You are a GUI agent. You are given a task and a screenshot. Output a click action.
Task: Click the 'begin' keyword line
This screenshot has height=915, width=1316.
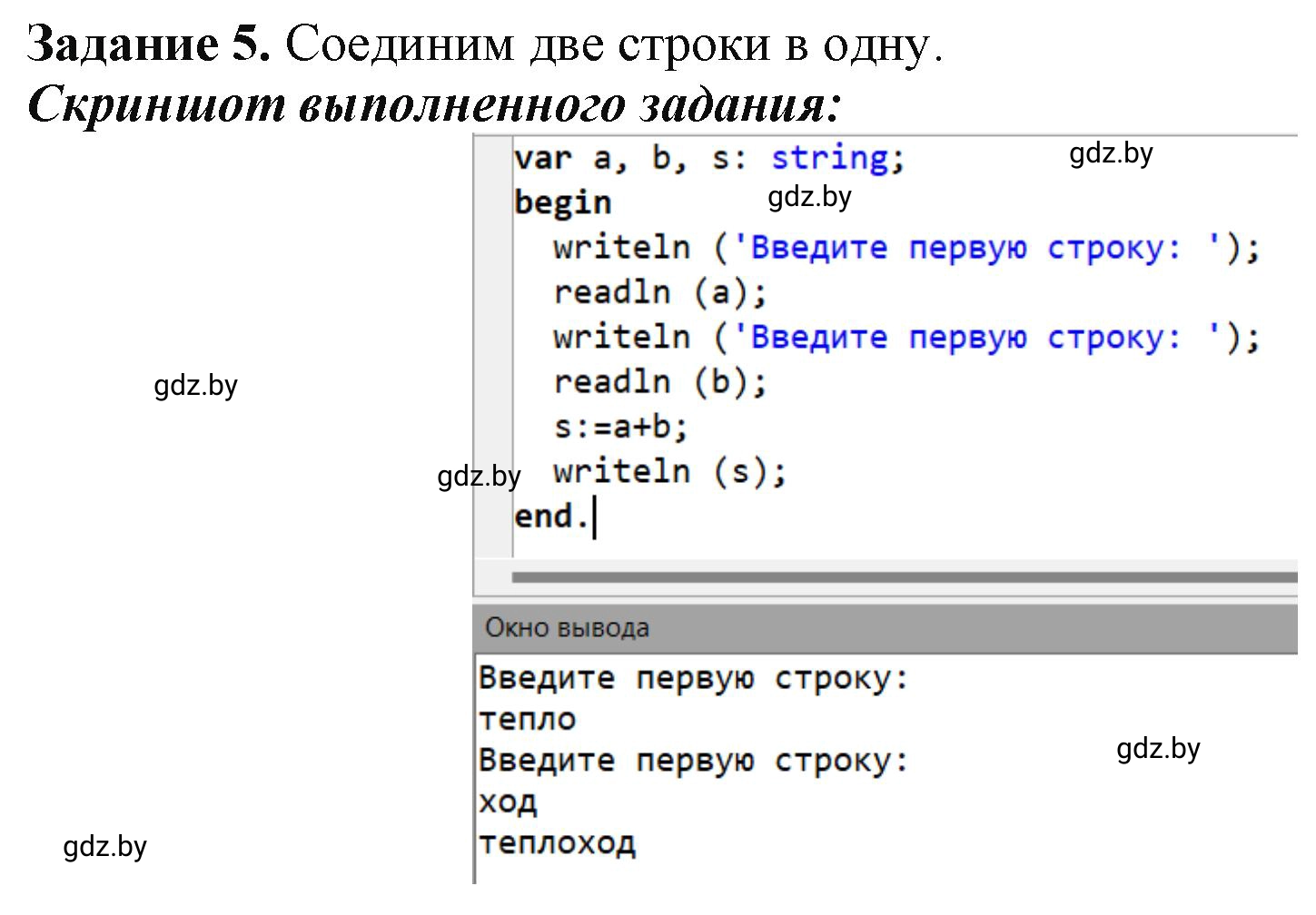pyautogui.click(x=562, y=202)
